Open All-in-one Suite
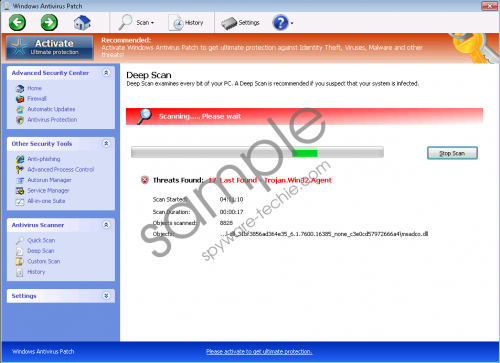500x363 pixels. 46,201
